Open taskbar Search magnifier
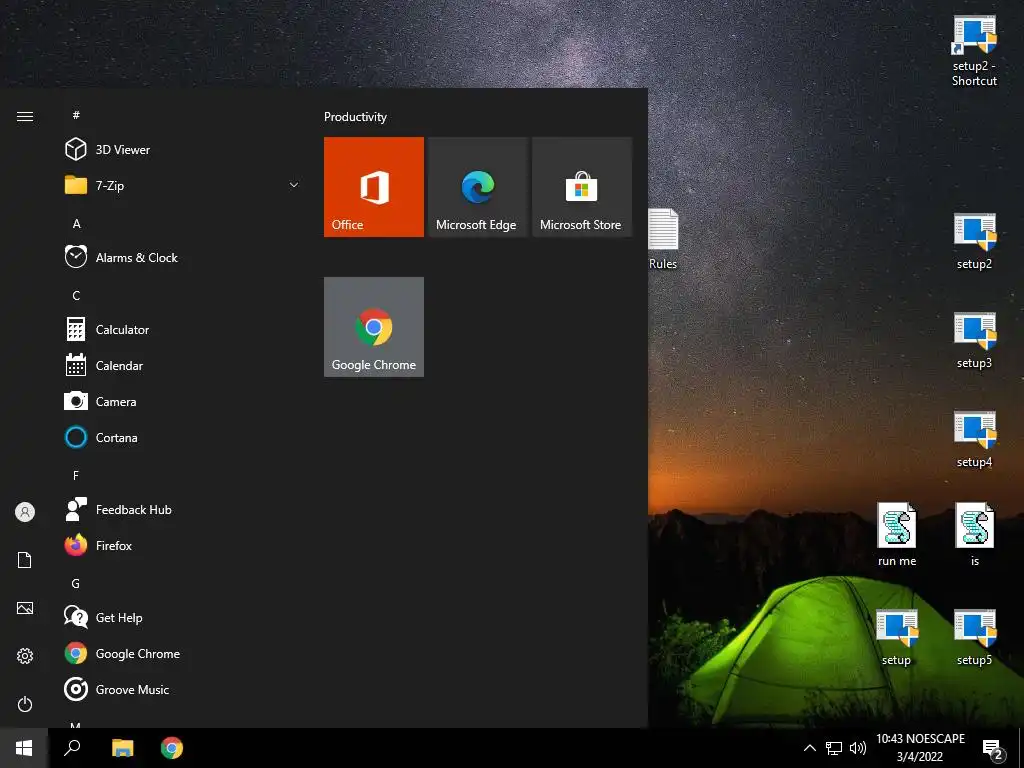This screenshot has width=1024, height=768. pos(72,748)
